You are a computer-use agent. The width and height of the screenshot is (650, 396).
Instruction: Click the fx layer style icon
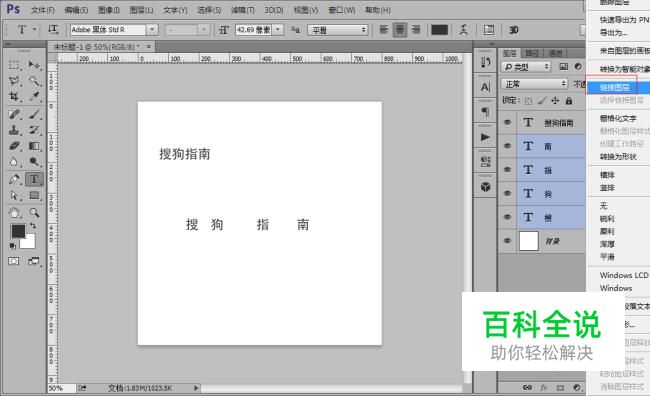pos(544,387)
